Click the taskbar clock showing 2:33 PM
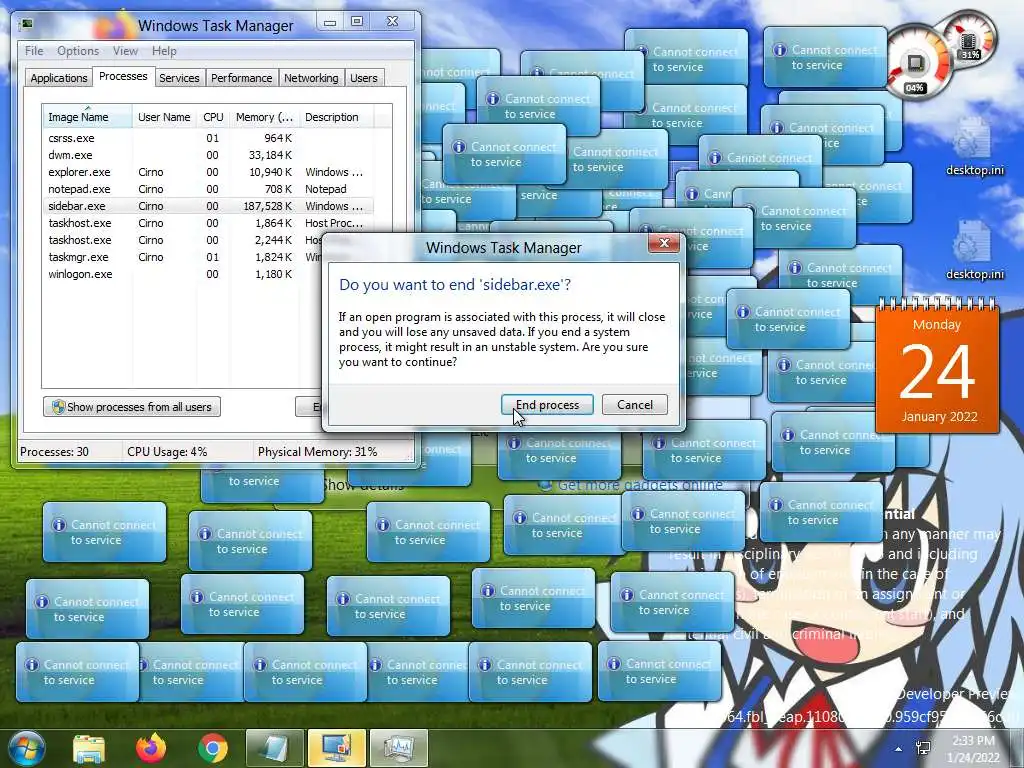 click(x=974, y=749)
